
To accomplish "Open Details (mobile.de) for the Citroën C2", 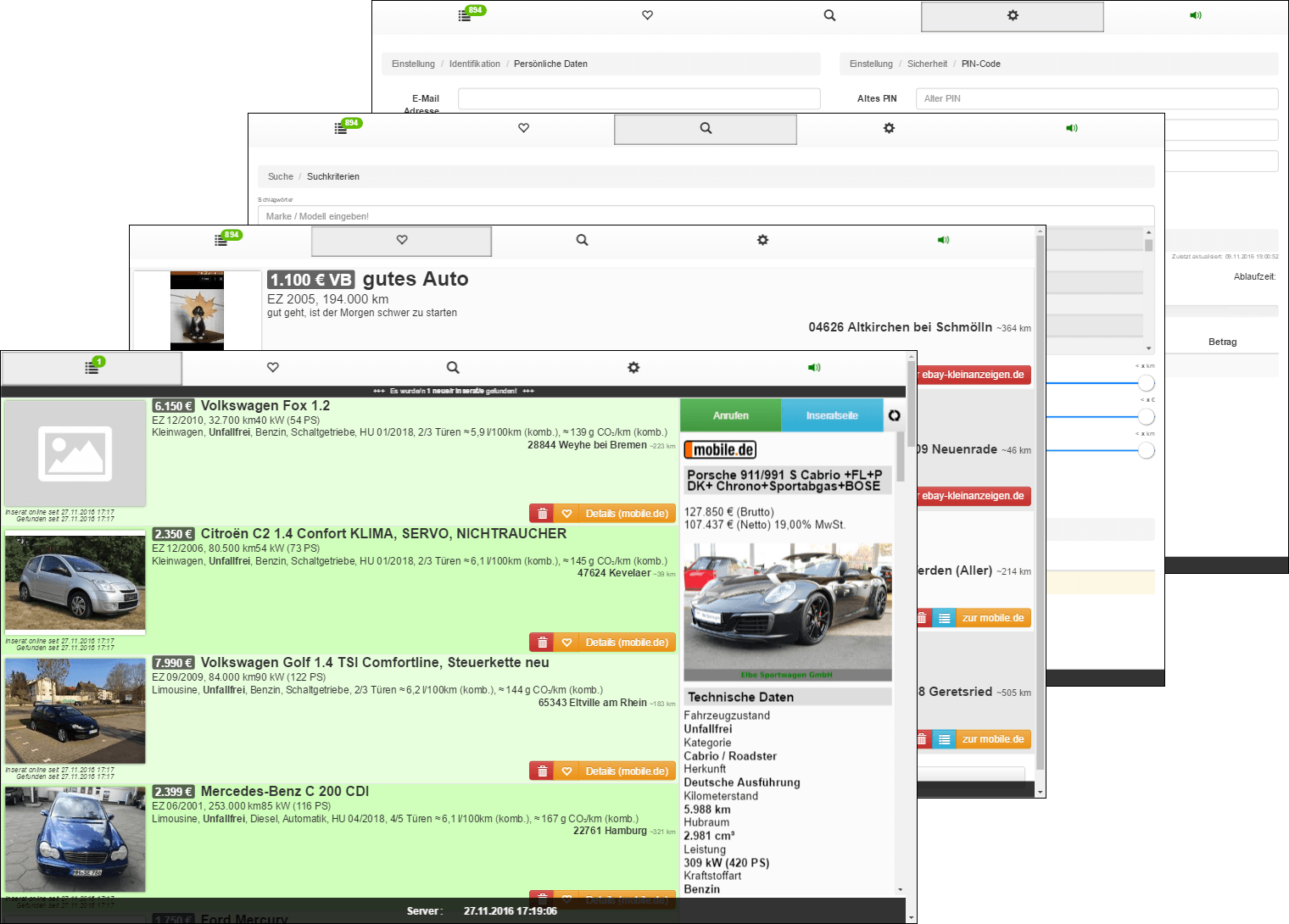I will coord(626,643).
